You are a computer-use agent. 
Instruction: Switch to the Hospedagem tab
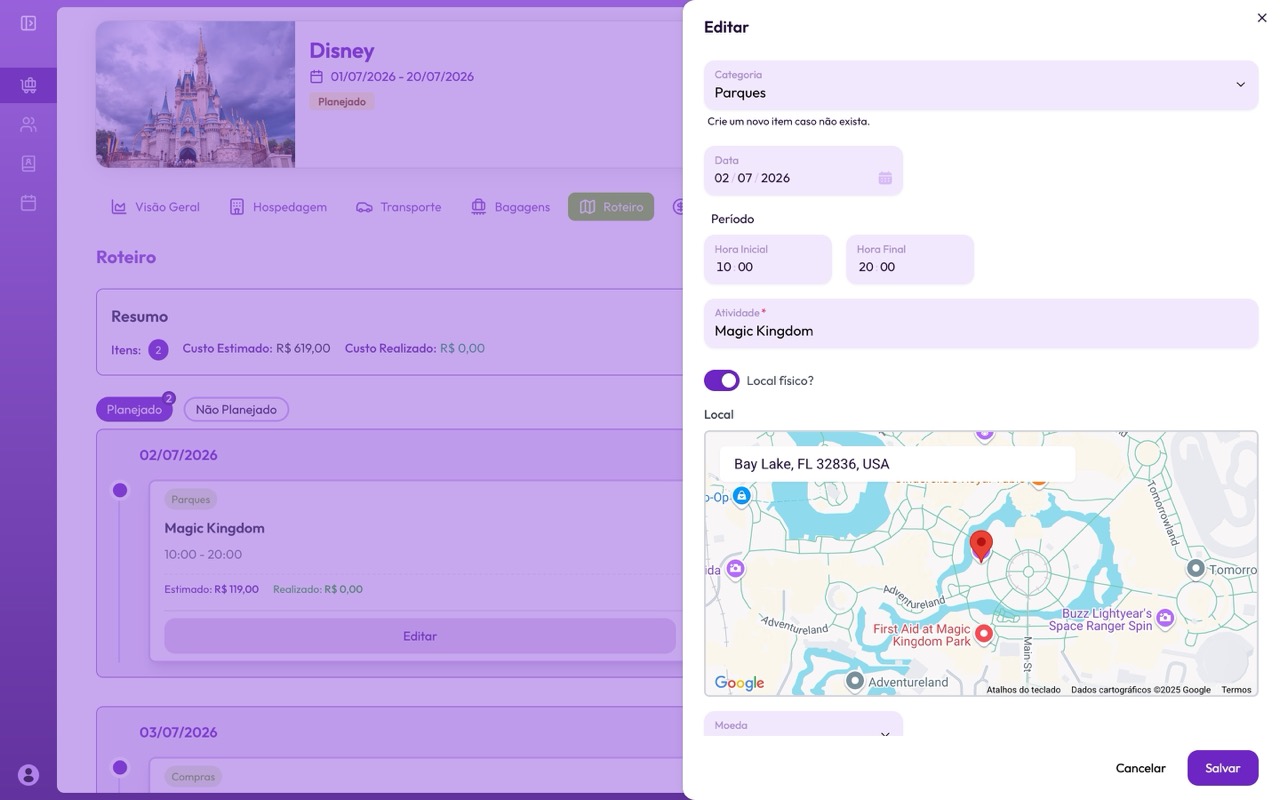point(278,207)
